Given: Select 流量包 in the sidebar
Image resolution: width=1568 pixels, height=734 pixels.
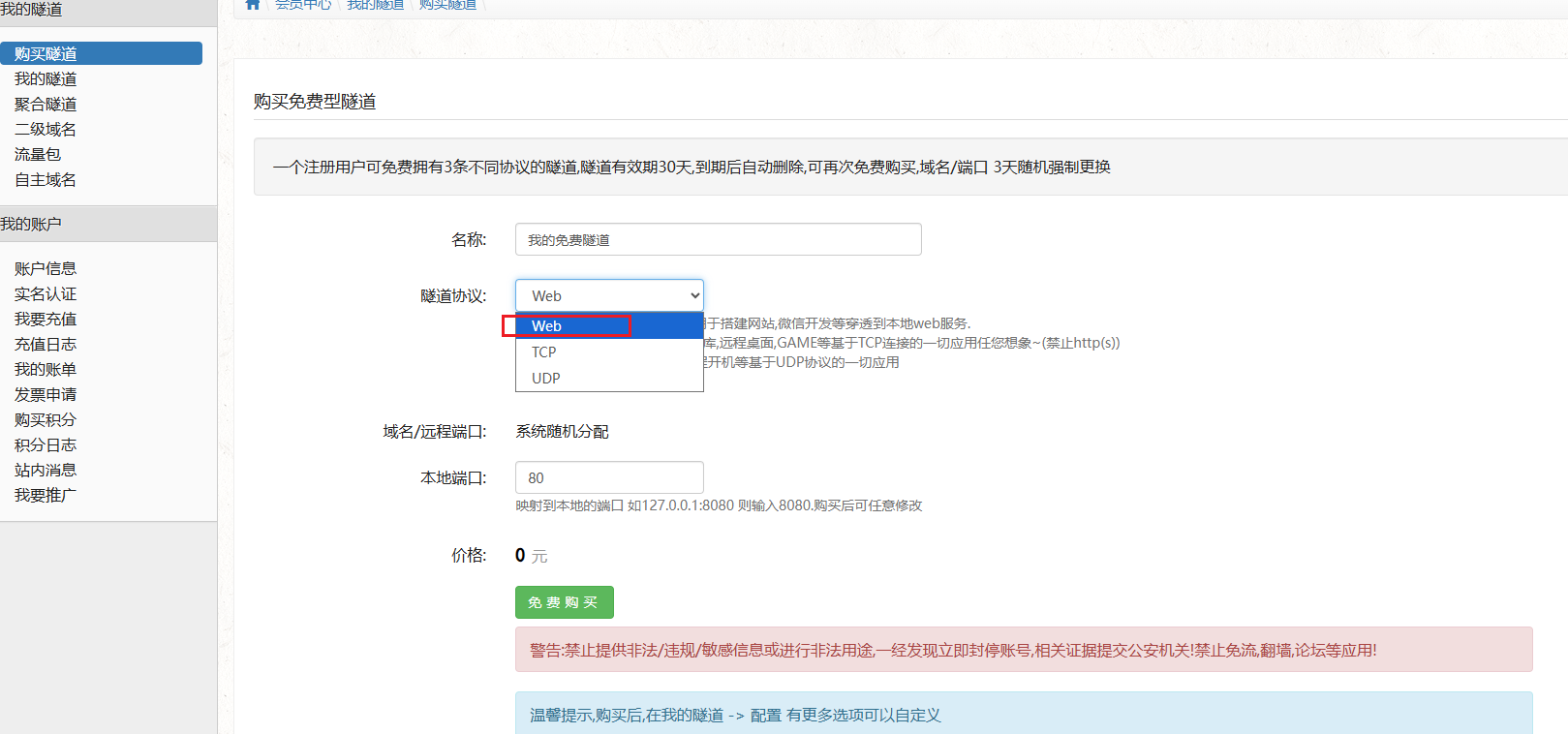Looking at the screenshot, I should pyautogui.click(x=38, y=154).
